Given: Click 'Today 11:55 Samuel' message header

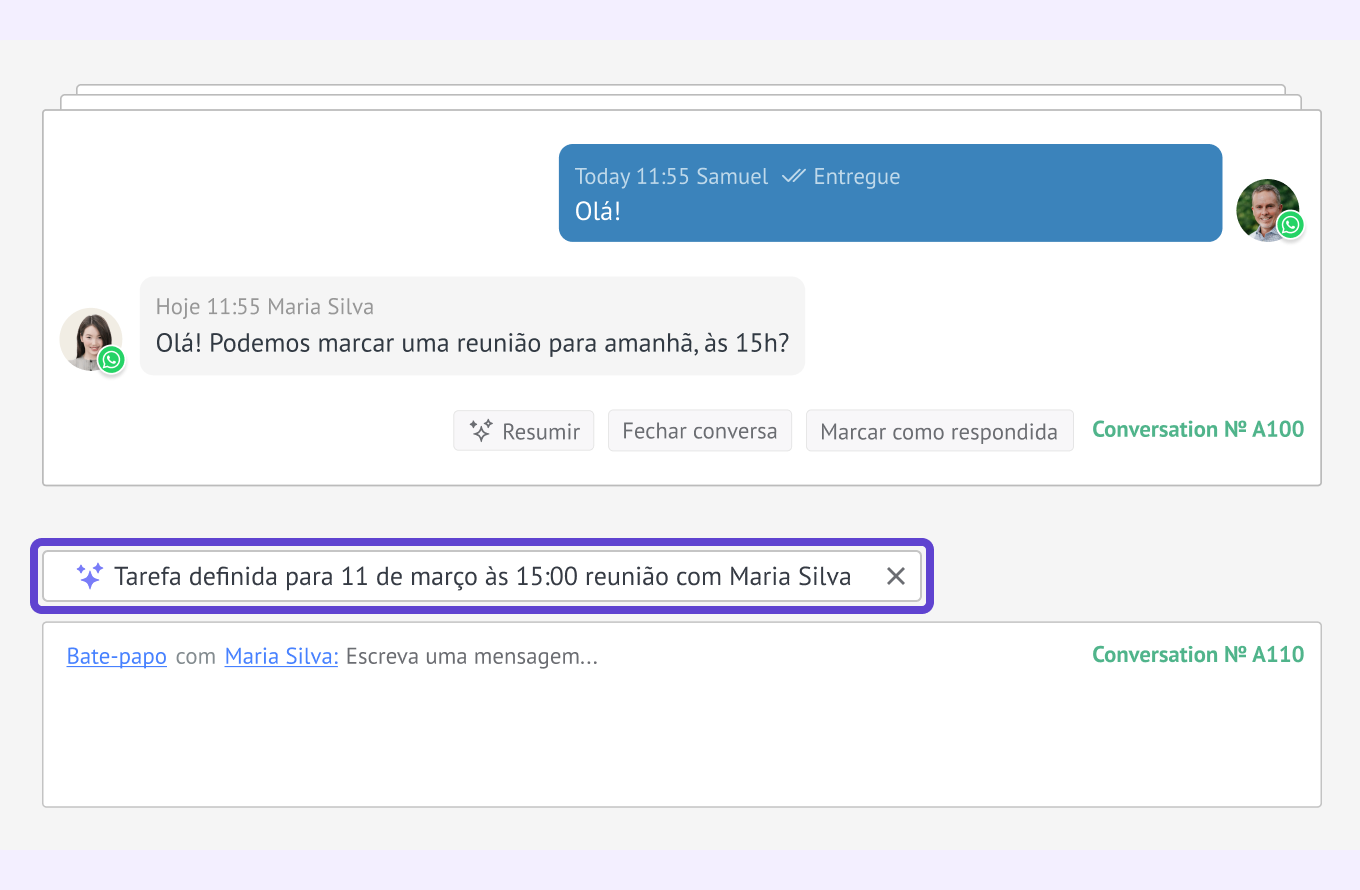Looking at the screenshot, I should [x=671, y=177].
